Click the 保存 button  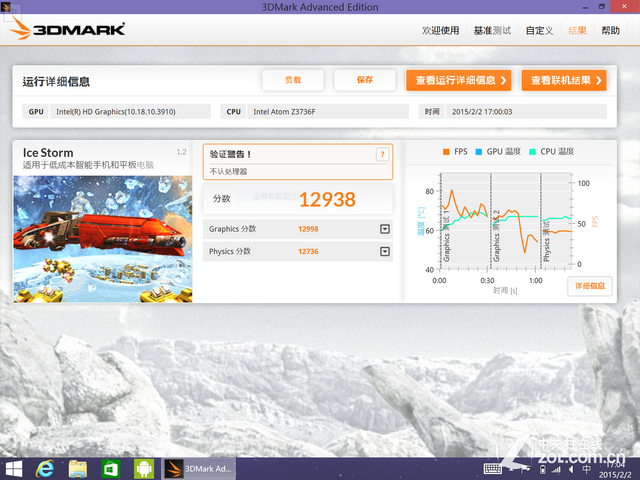364,80
